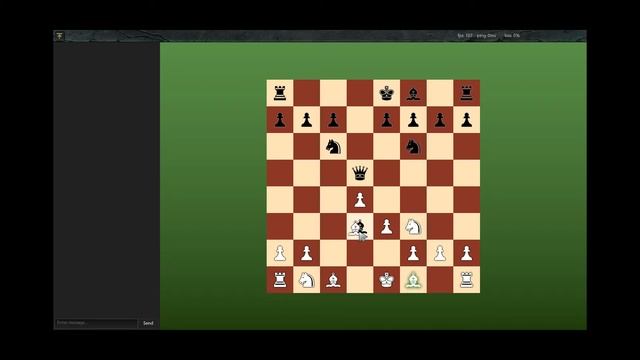Viewport: 640px width, 360px height.
Task: Select the black king on e8
Action: point(387,93)
